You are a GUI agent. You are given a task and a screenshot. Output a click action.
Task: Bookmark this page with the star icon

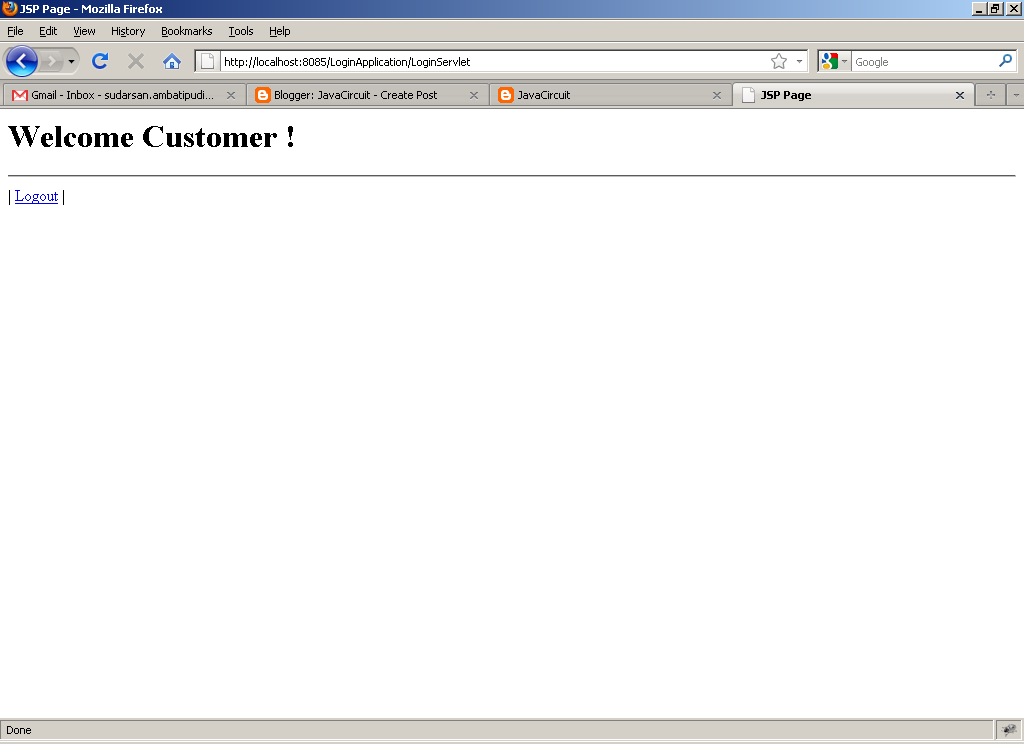pos(778,61)
